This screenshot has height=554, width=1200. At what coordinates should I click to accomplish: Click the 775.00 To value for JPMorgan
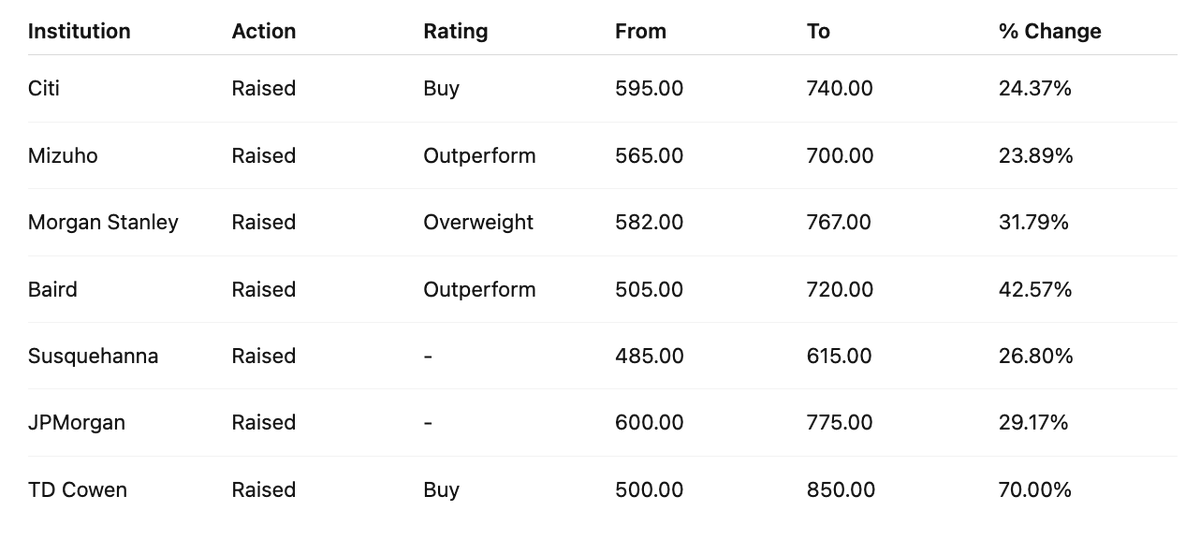(840, 423)
